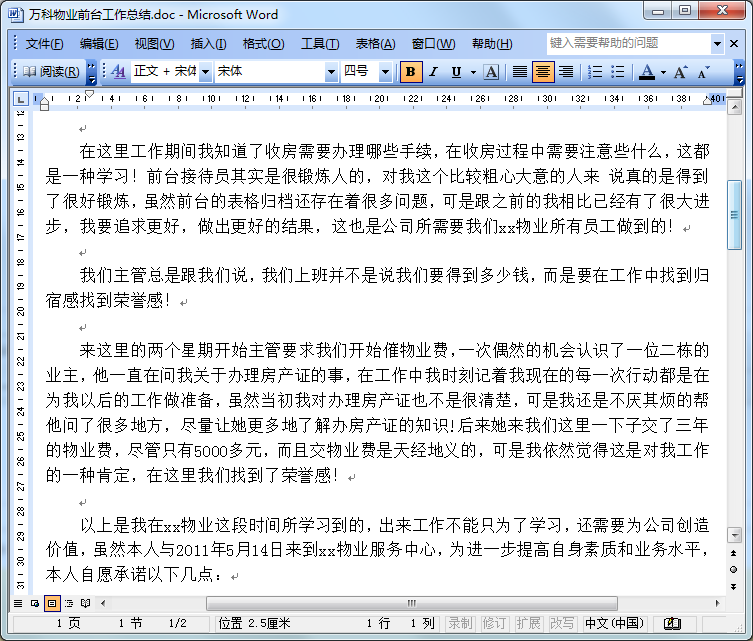
Task: Toggle Underline formatting
Action: click(x=456, y=72)
